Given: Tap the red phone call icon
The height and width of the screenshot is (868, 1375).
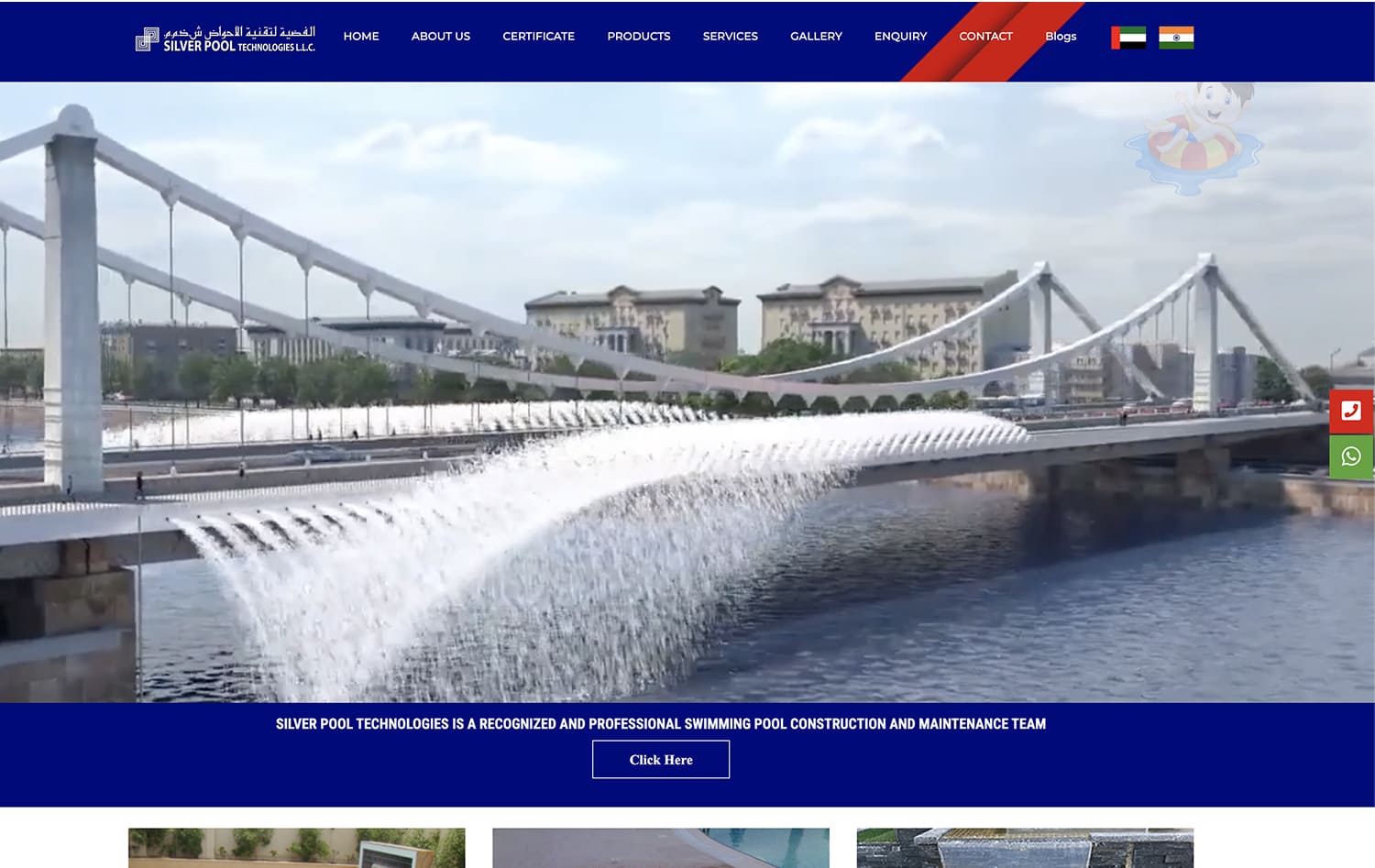Looking at the screenshot, I should 1351,412.
